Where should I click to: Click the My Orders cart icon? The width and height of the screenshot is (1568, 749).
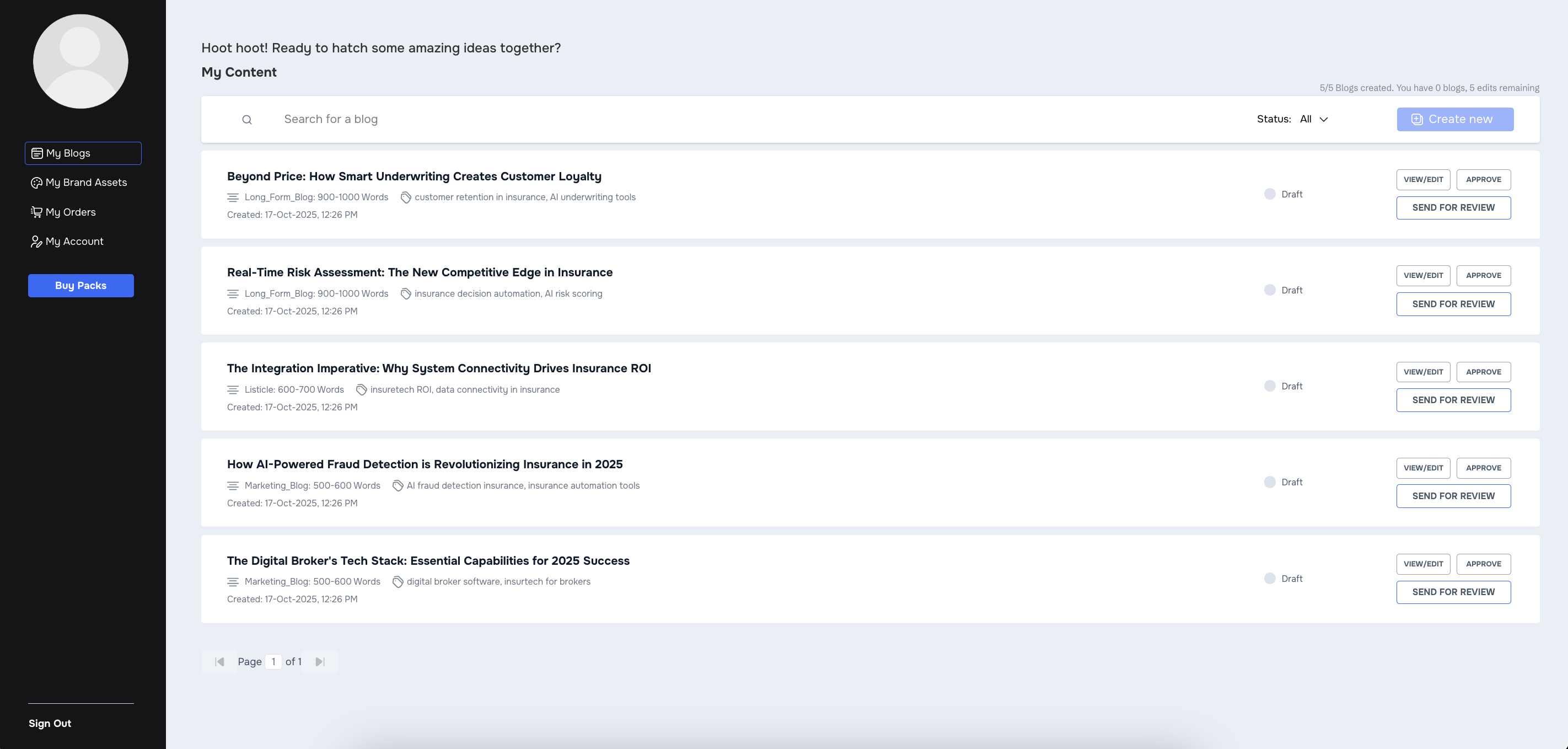(x=36, y=212)
